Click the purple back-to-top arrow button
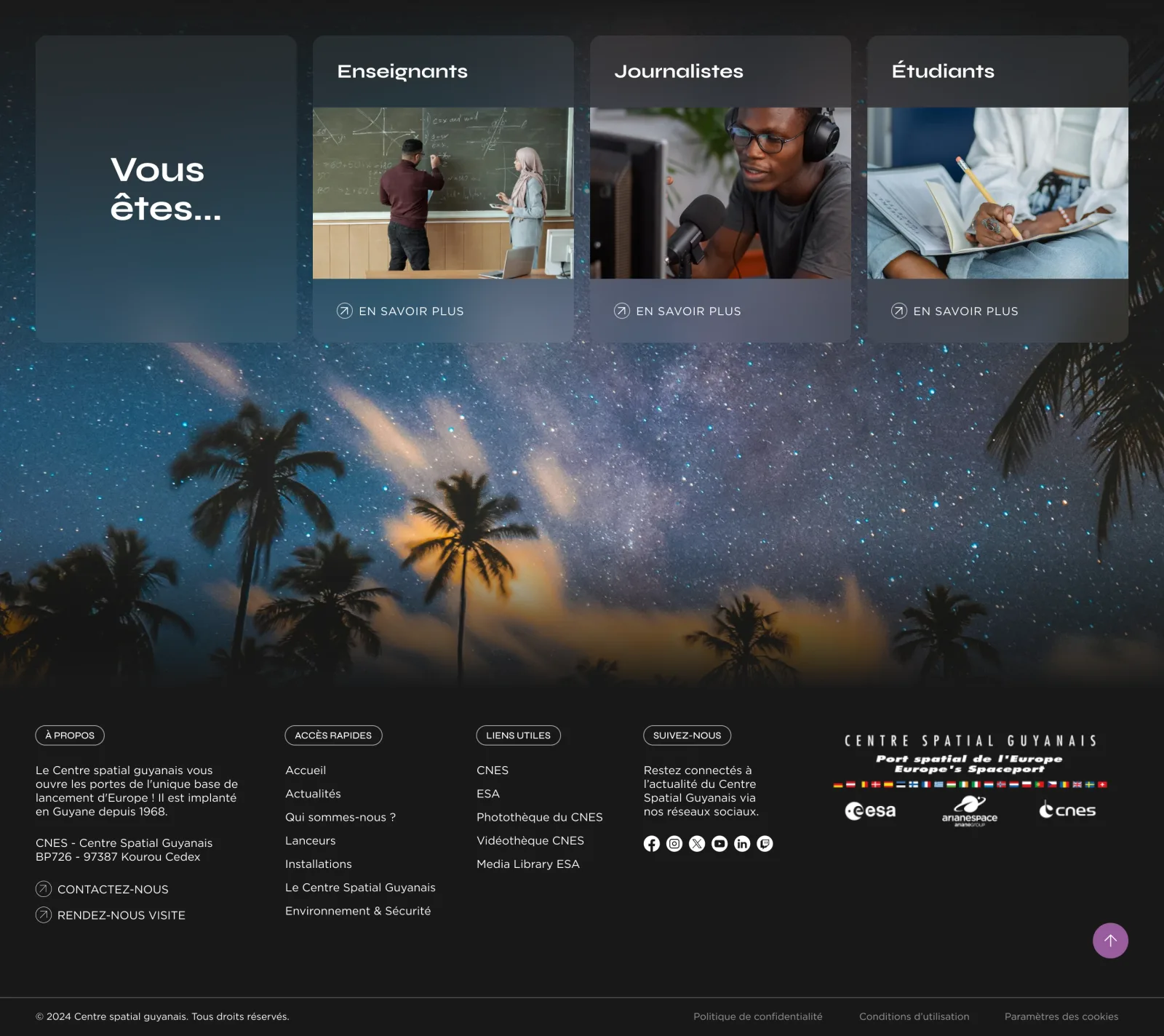Image resolution: width=1164 pixels, height=1036 pixels. tap(1110, 941)
